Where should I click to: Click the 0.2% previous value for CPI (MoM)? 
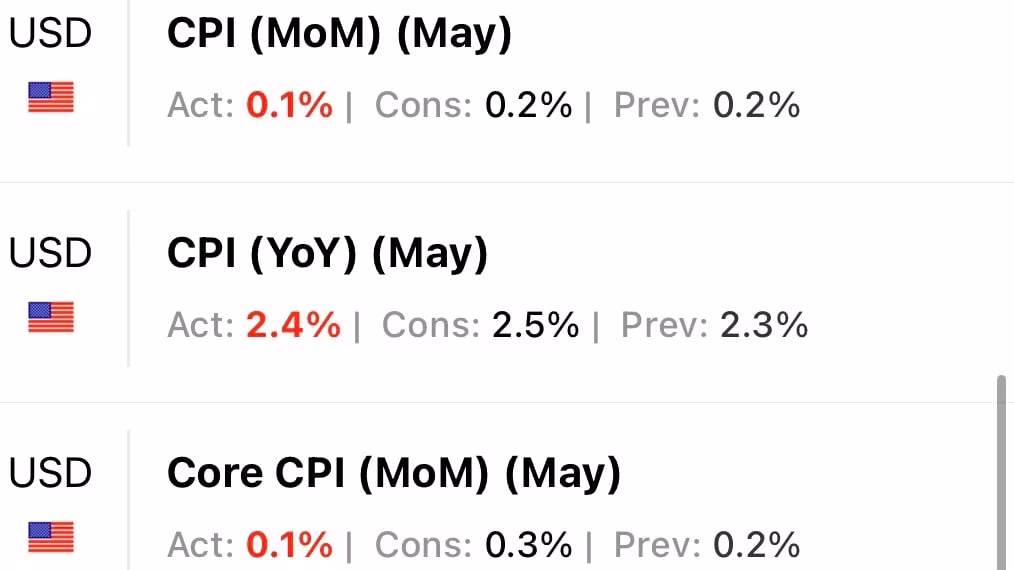pyautogui.click(x=757, y=105)
